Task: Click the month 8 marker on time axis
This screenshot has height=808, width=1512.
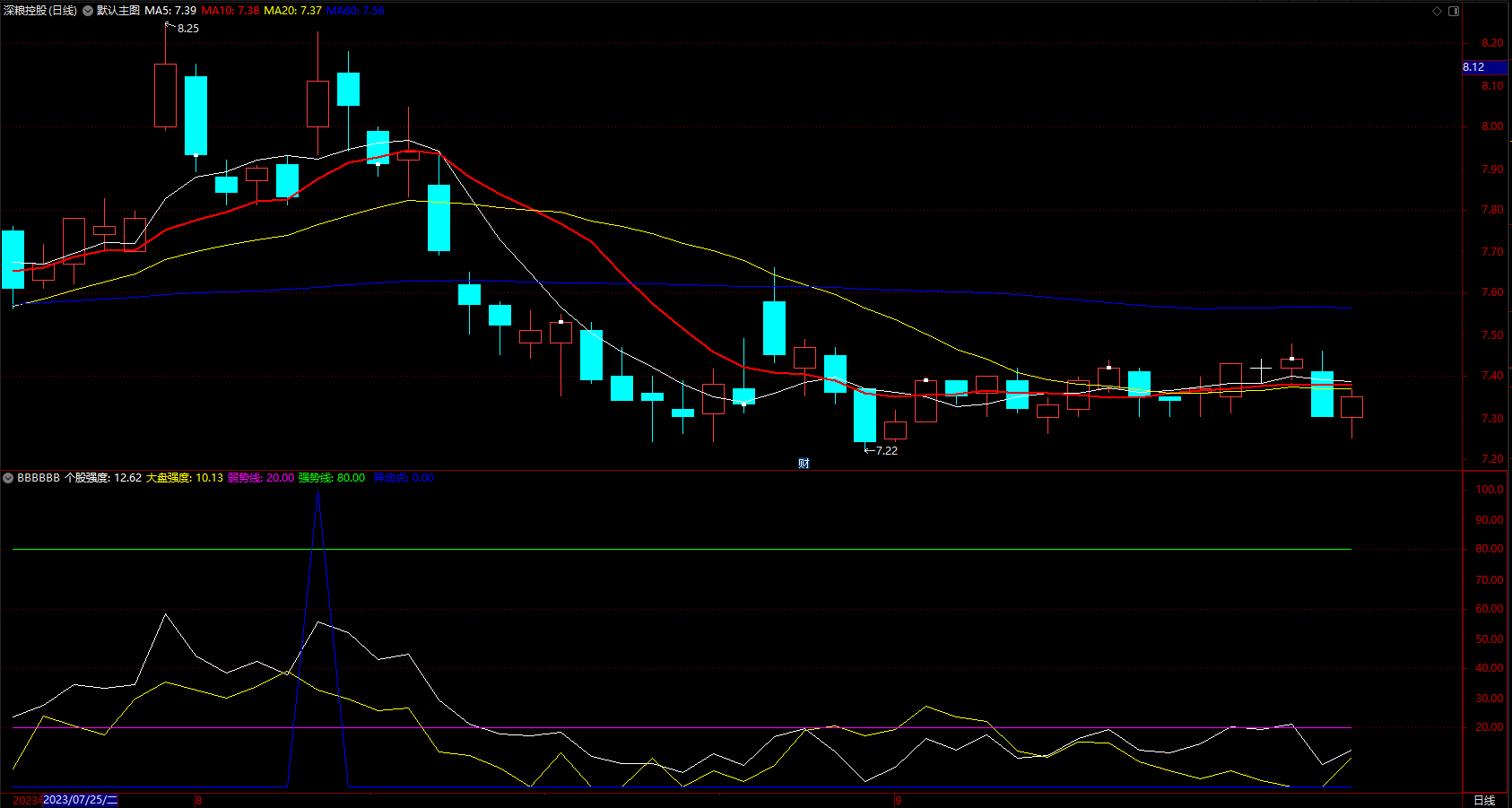Action: coord(199,800)
